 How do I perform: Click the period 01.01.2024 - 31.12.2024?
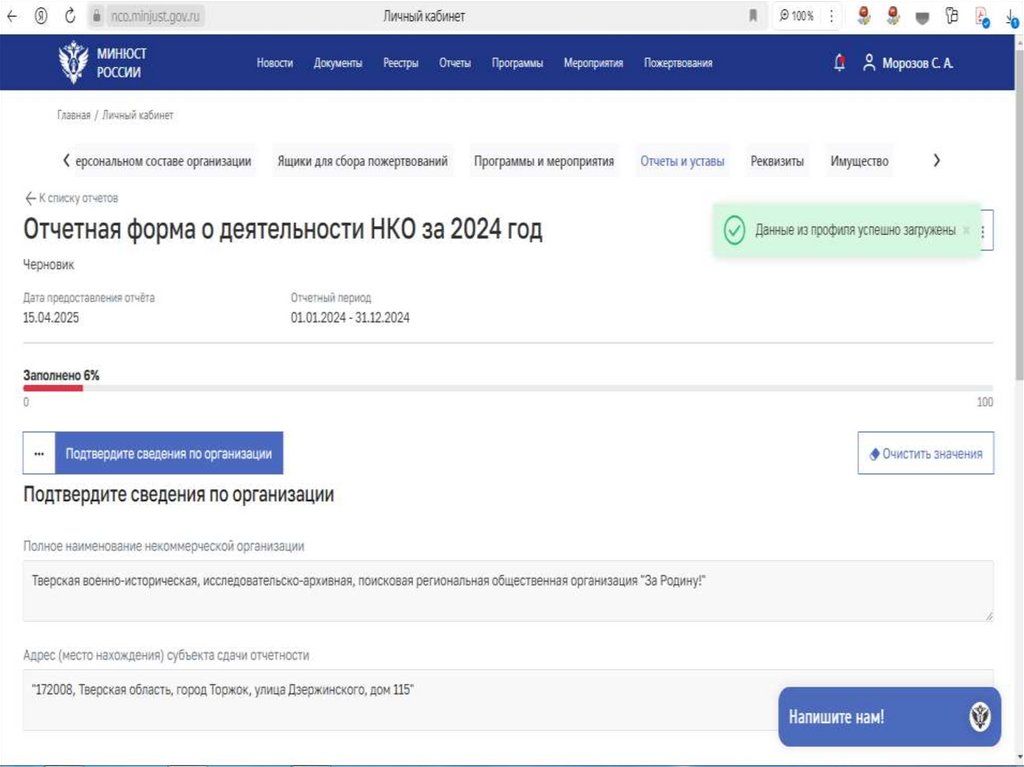pyautogui.click(x=350, y=318)
